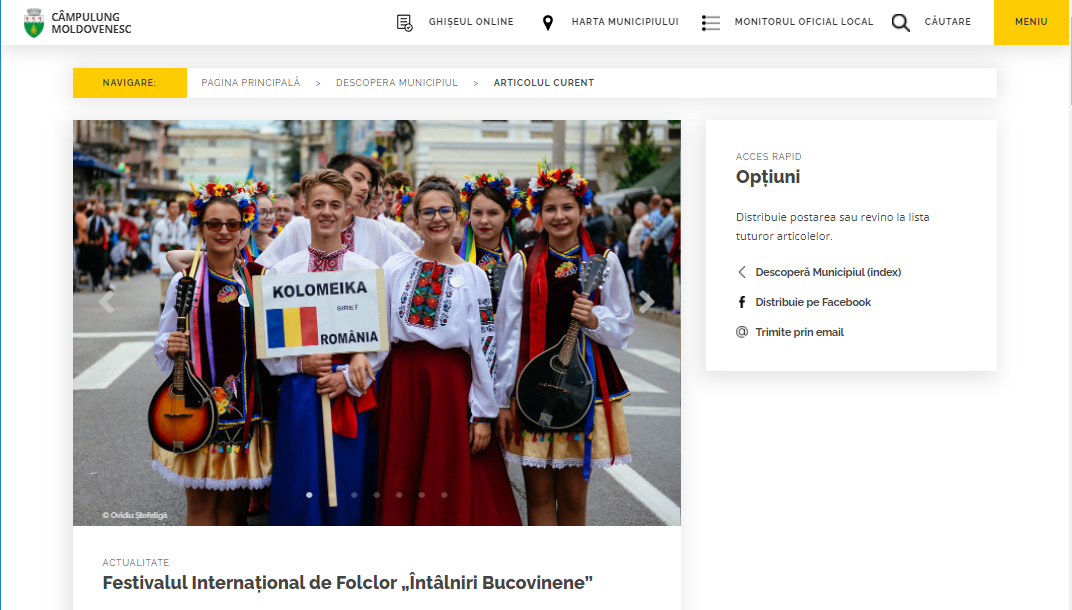The height and width of the screenshot is (610, 1072).
Task: Open the Câmpulung Moldovenesc site title link
Action: tap(91, 23)
